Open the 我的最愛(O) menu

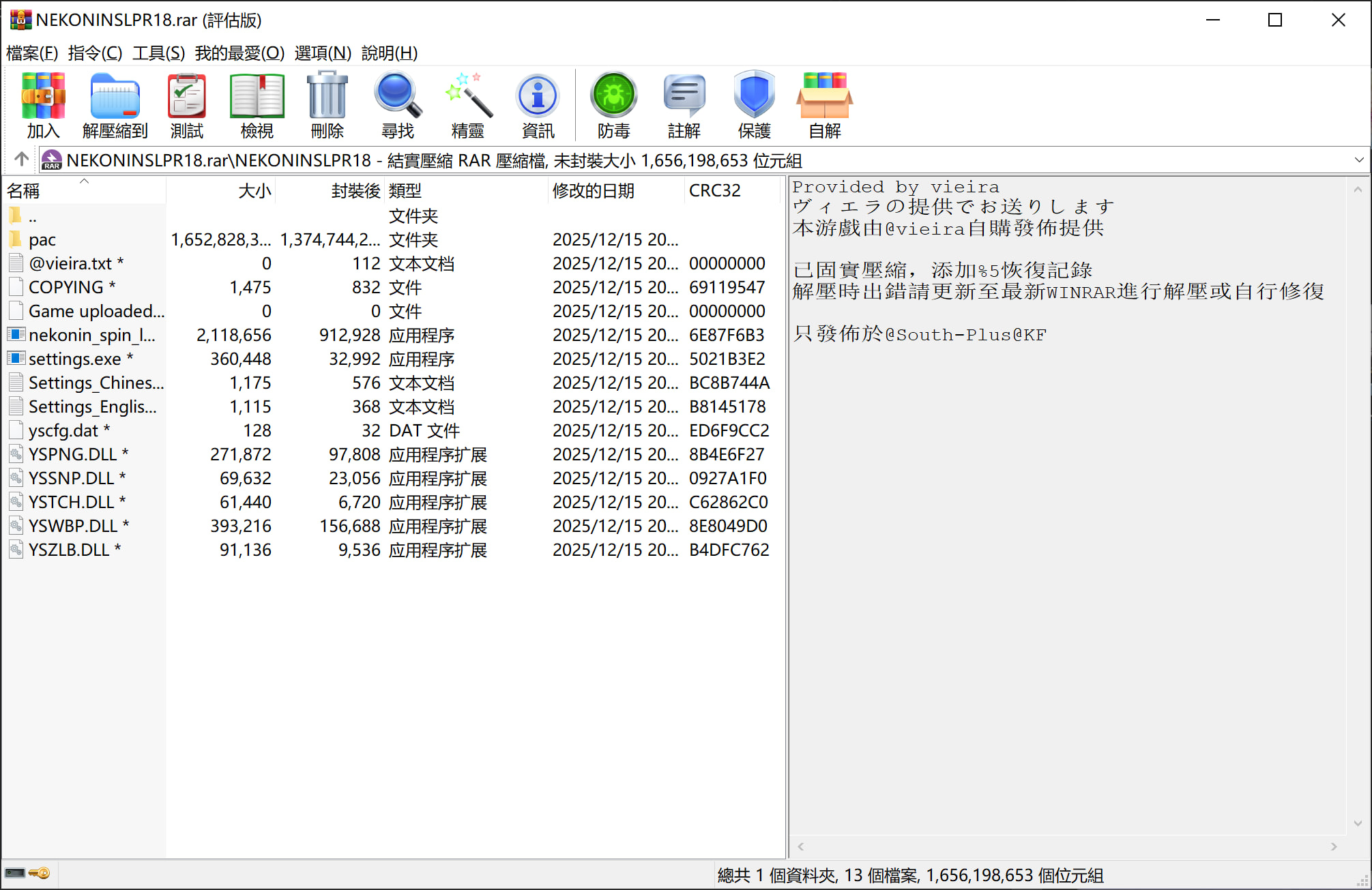click(239, 53)
